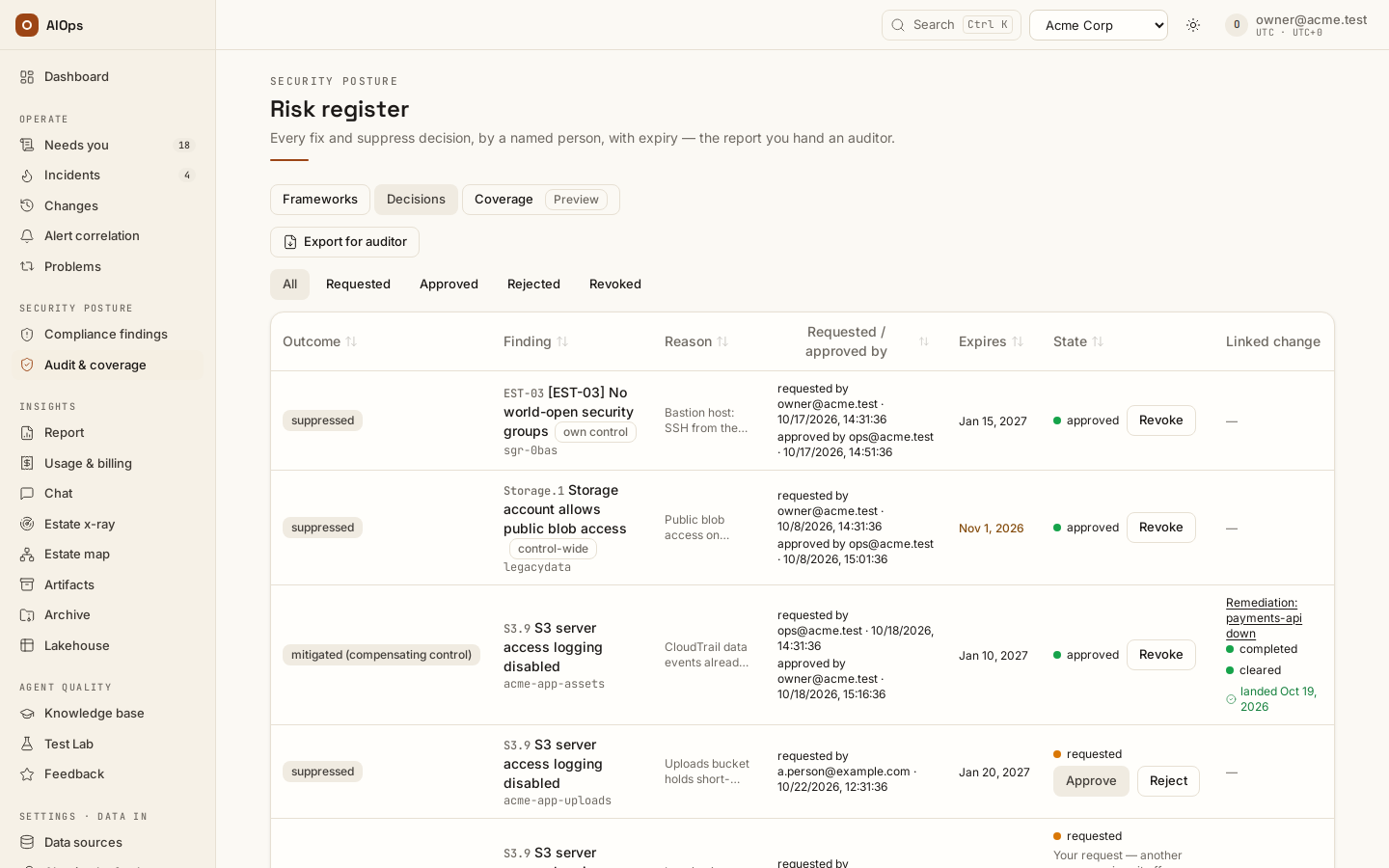The width and height of the screenshot is (1389, 868).
Task: Sort by Requested / approved by column
Action: (x=854, y=341)
